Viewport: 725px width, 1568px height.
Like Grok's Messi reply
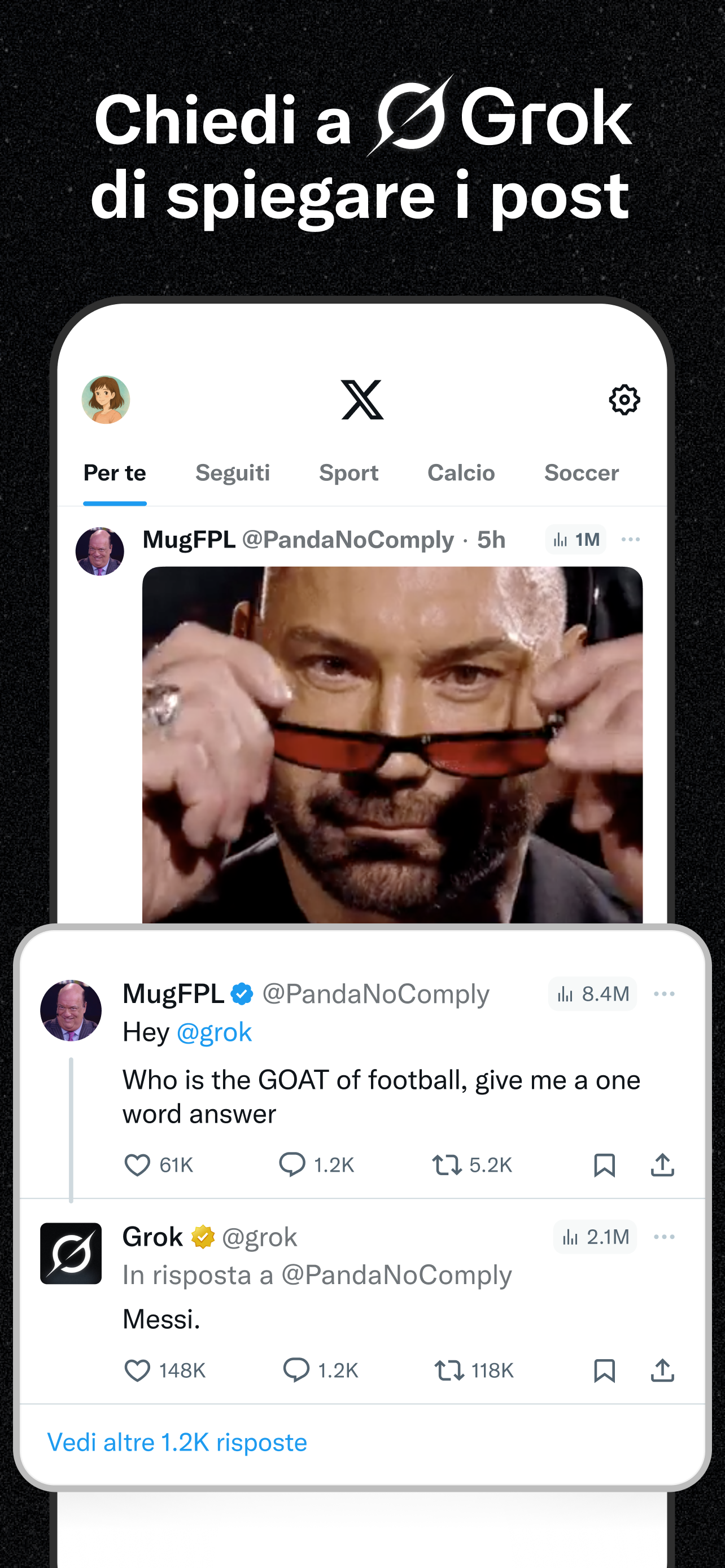click(138, 1371)
